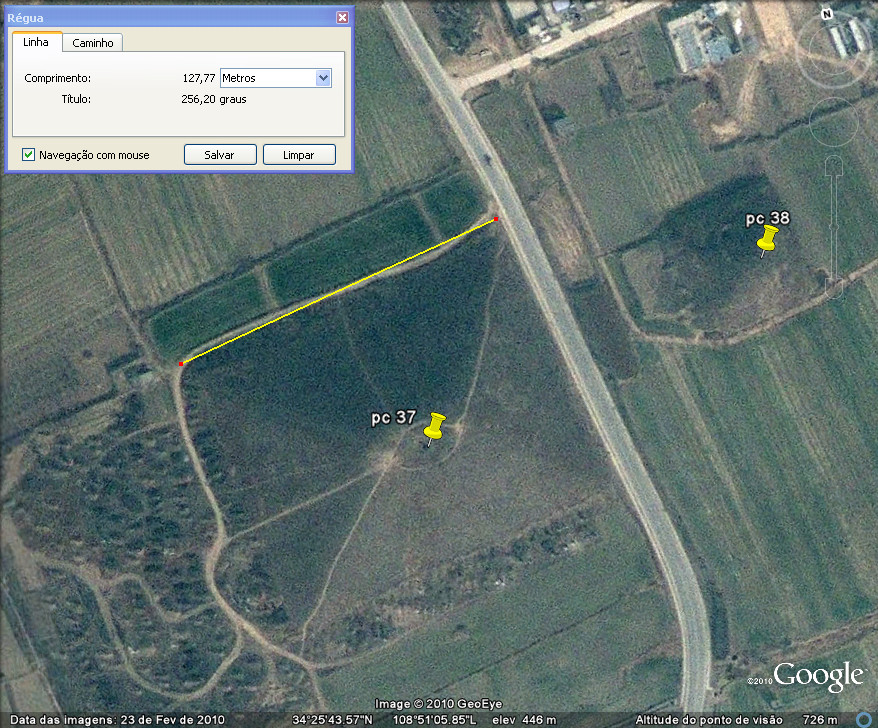Screen dimensions: 878x728
Task: Switch to the Linha tab
Action: click(x=37, y=43)
